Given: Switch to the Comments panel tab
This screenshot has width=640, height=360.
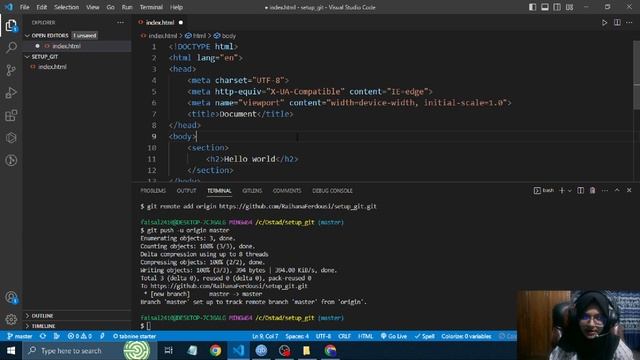Looking at the screenshot, I should (x=287, y=191).
